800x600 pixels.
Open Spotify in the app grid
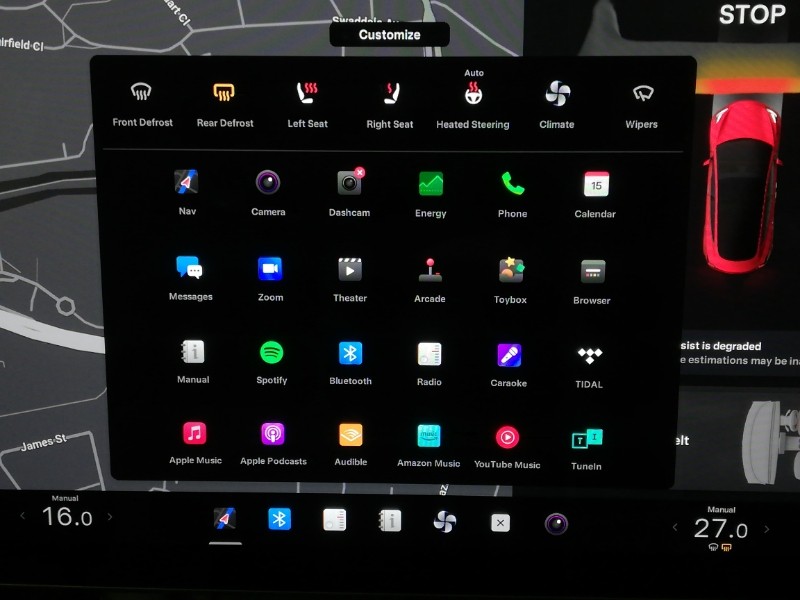click(271, 353)
